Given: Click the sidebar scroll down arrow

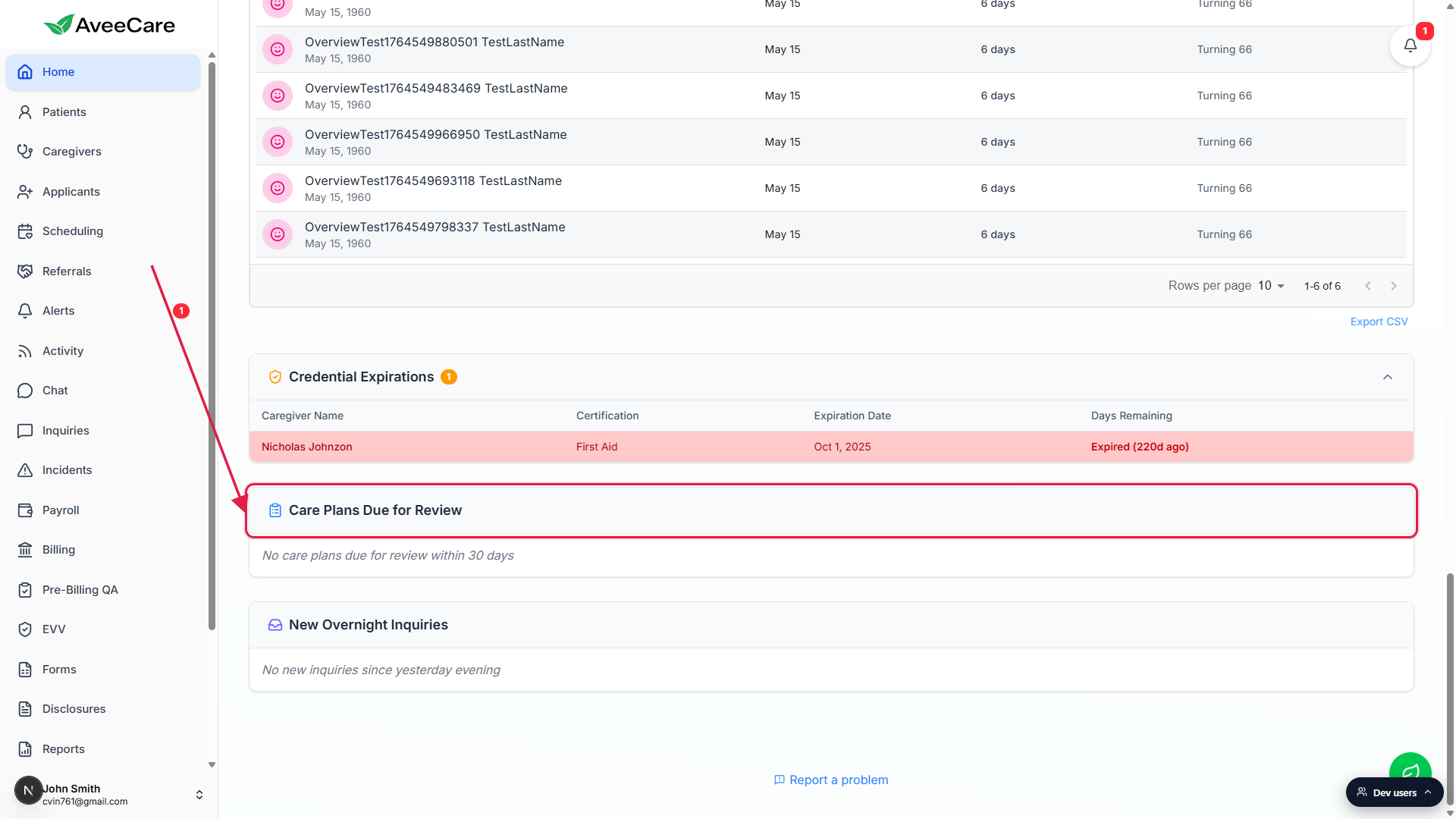Looking at the screenshot, I should click(212, 765).
